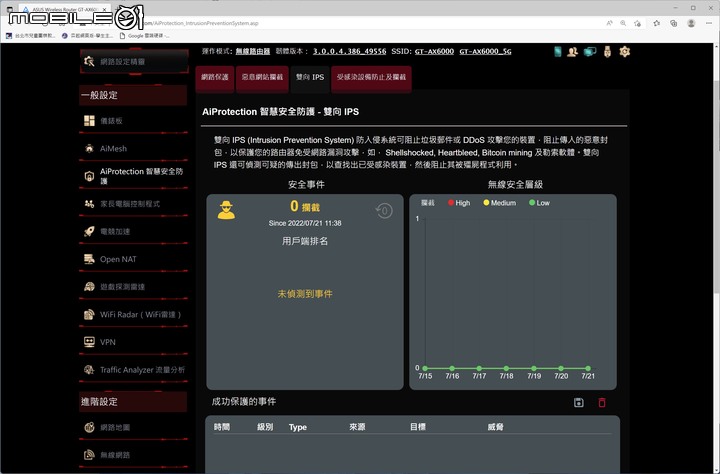Screen dimensions: 720x474
Task: Click the 級別 column header
Action: [x=265, y=427]
